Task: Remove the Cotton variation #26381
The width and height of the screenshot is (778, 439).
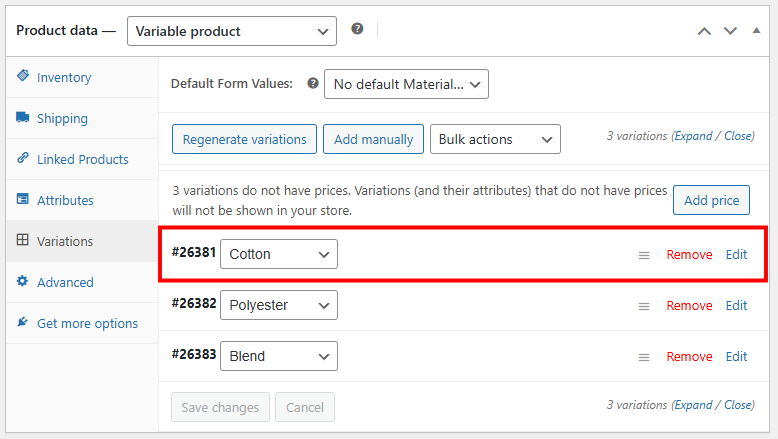Action: point(689,254)
